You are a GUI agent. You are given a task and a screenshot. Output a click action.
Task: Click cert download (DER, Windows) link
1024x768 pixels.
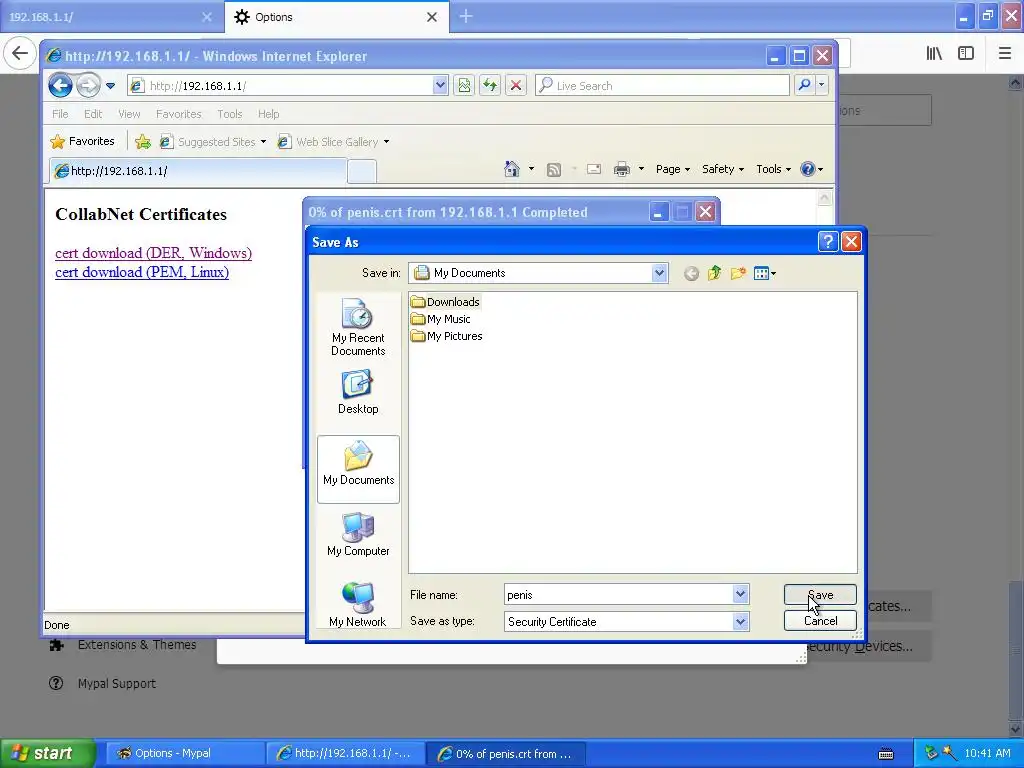(x=153, y=253)
